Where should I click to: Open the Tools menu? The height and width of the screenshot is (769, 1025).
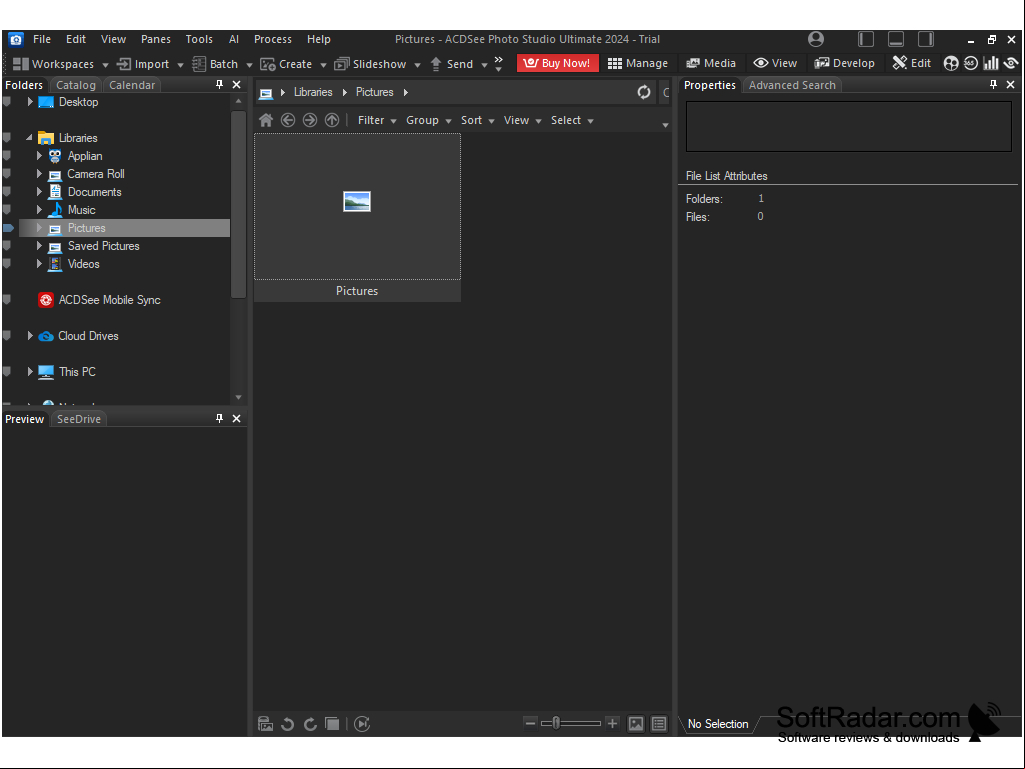tap(199, 39)
